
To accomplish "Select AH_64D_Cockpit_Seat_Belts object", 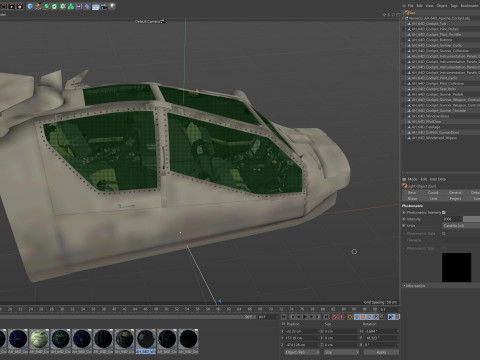I will click(x=434, y=89).
